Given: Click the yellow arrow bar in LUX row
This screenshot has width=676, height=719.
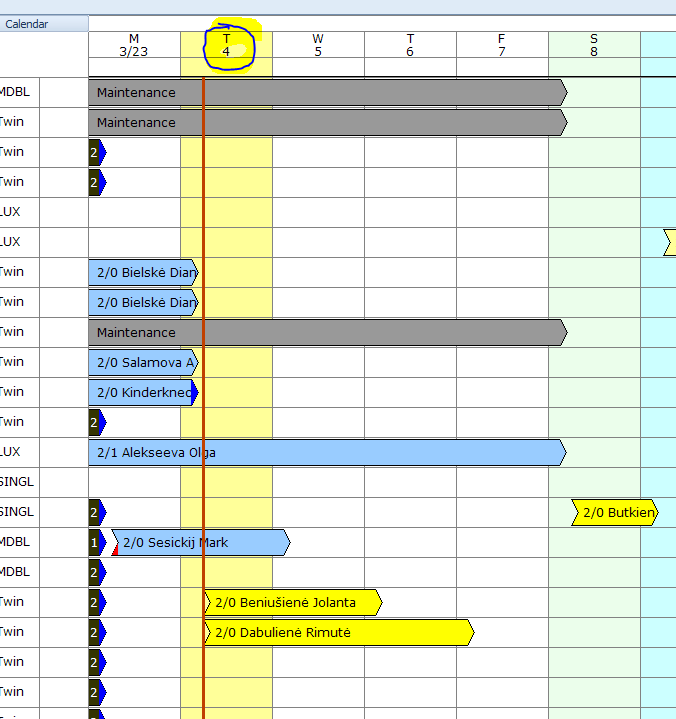Looking at the screenshot, I should pos(669,242).
